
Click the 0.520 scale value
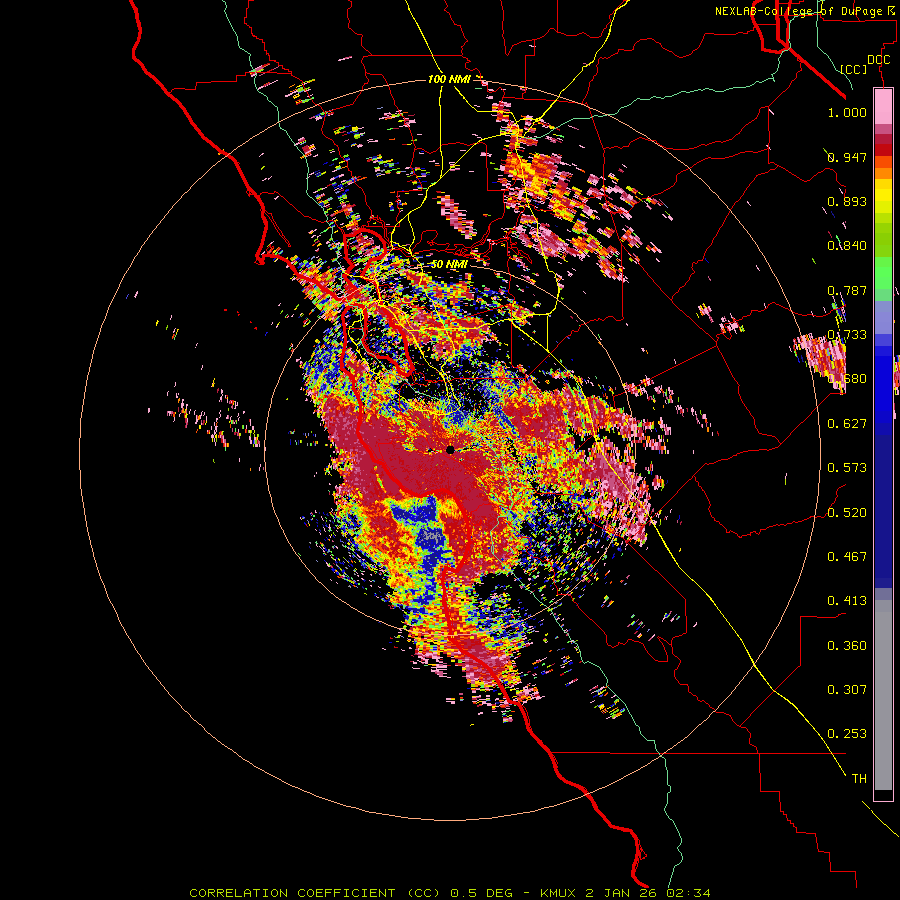[847, 513]
